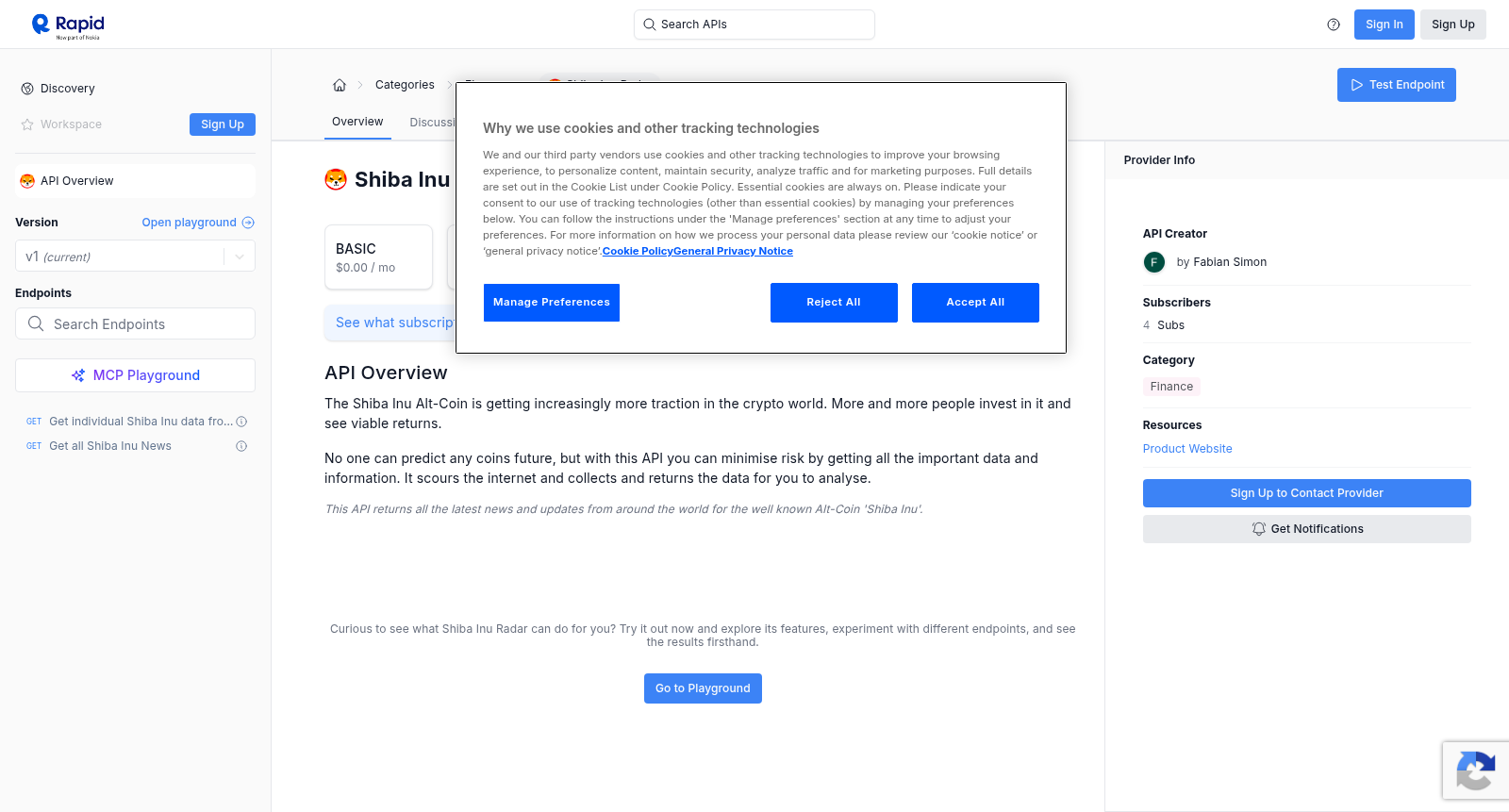The width and height of the screenshot is (1509, 812).
Task: Focus the Search APIs field
Action: tap(754, 25)
